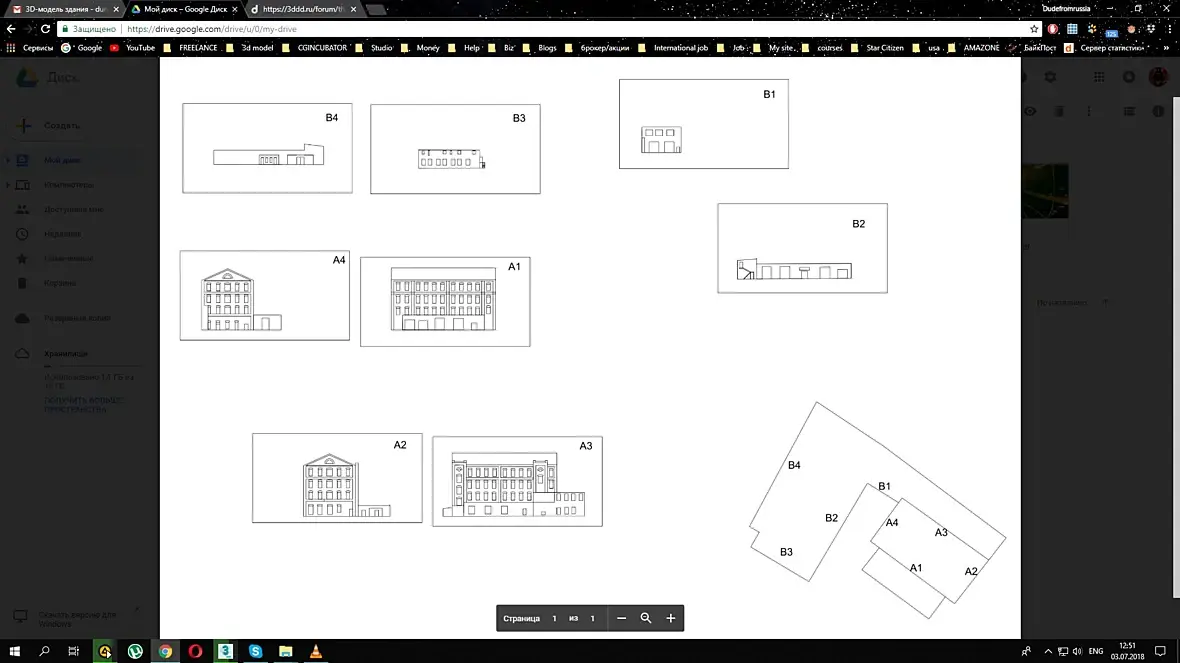Open the Сервер статистики bookmark

1105,47
